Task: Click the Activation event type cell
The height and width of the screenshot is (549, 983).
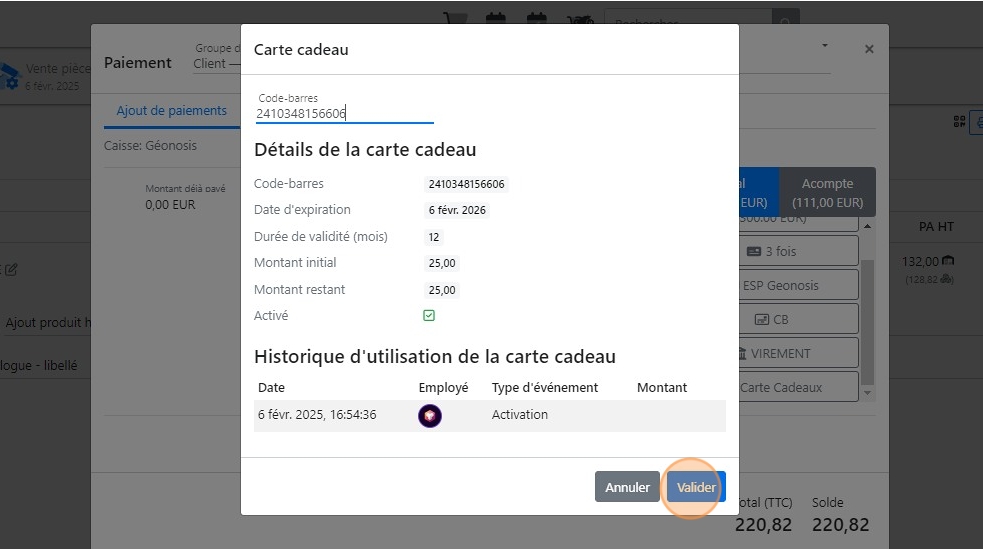Action: point(520,415)
